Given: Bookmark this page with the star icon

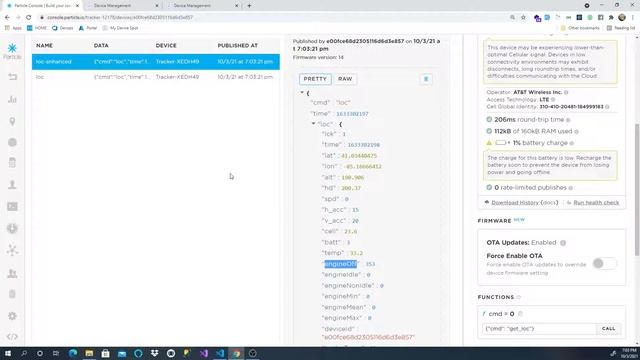Looking at the screenshot, I should (x=523, y=18).
